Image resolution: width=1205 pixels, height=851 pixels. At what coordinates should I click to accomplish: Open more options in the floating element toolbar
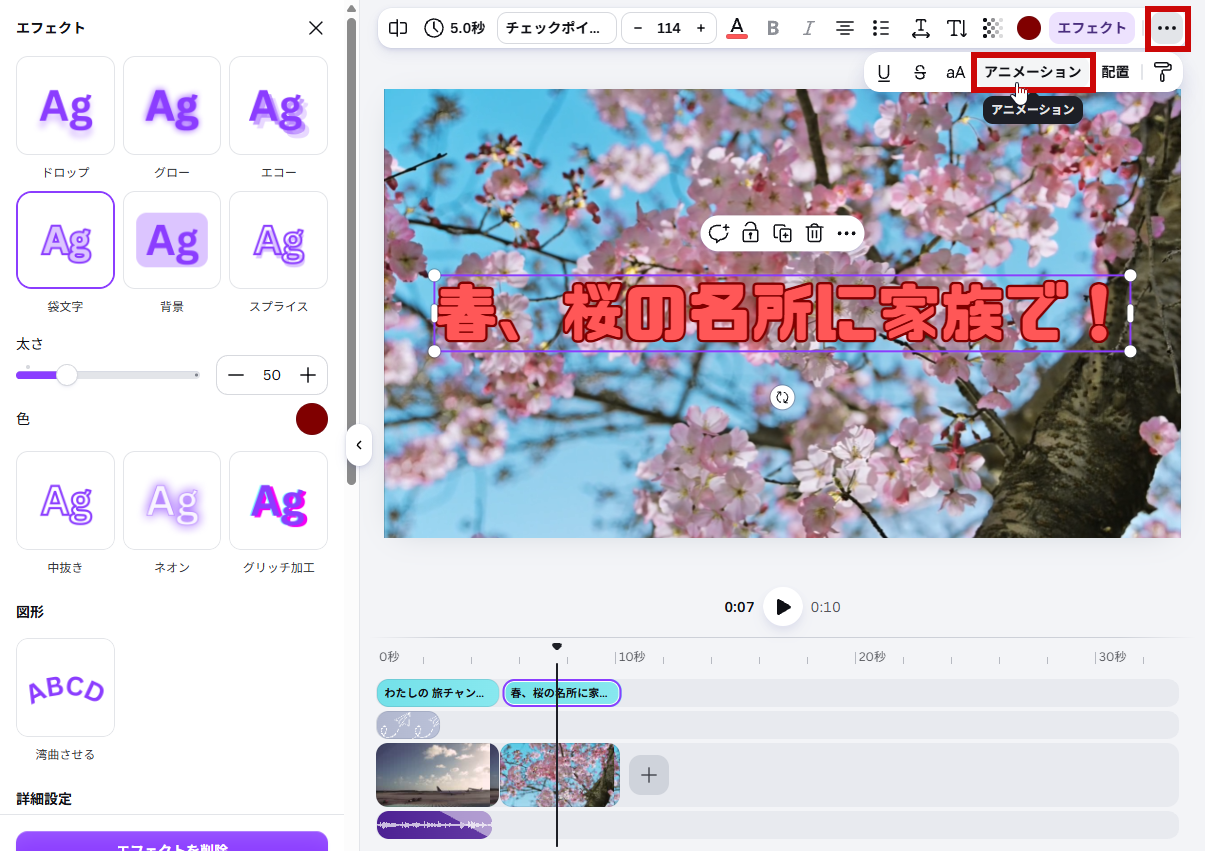pyautogui.click(x=846, y=233)
